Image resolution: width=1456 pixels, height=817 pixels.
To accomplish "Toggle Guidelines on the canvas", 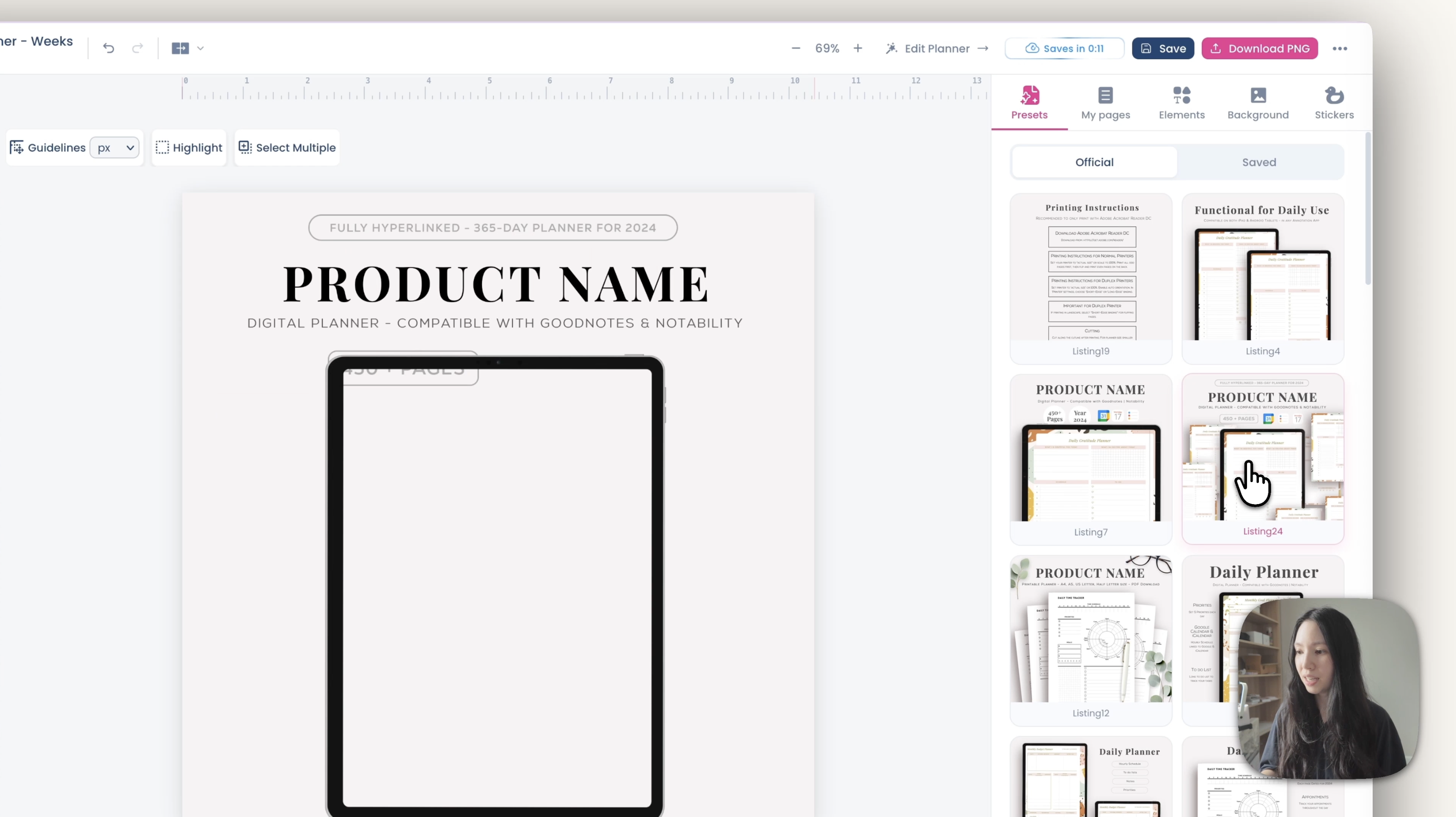I will pos(48,148).
